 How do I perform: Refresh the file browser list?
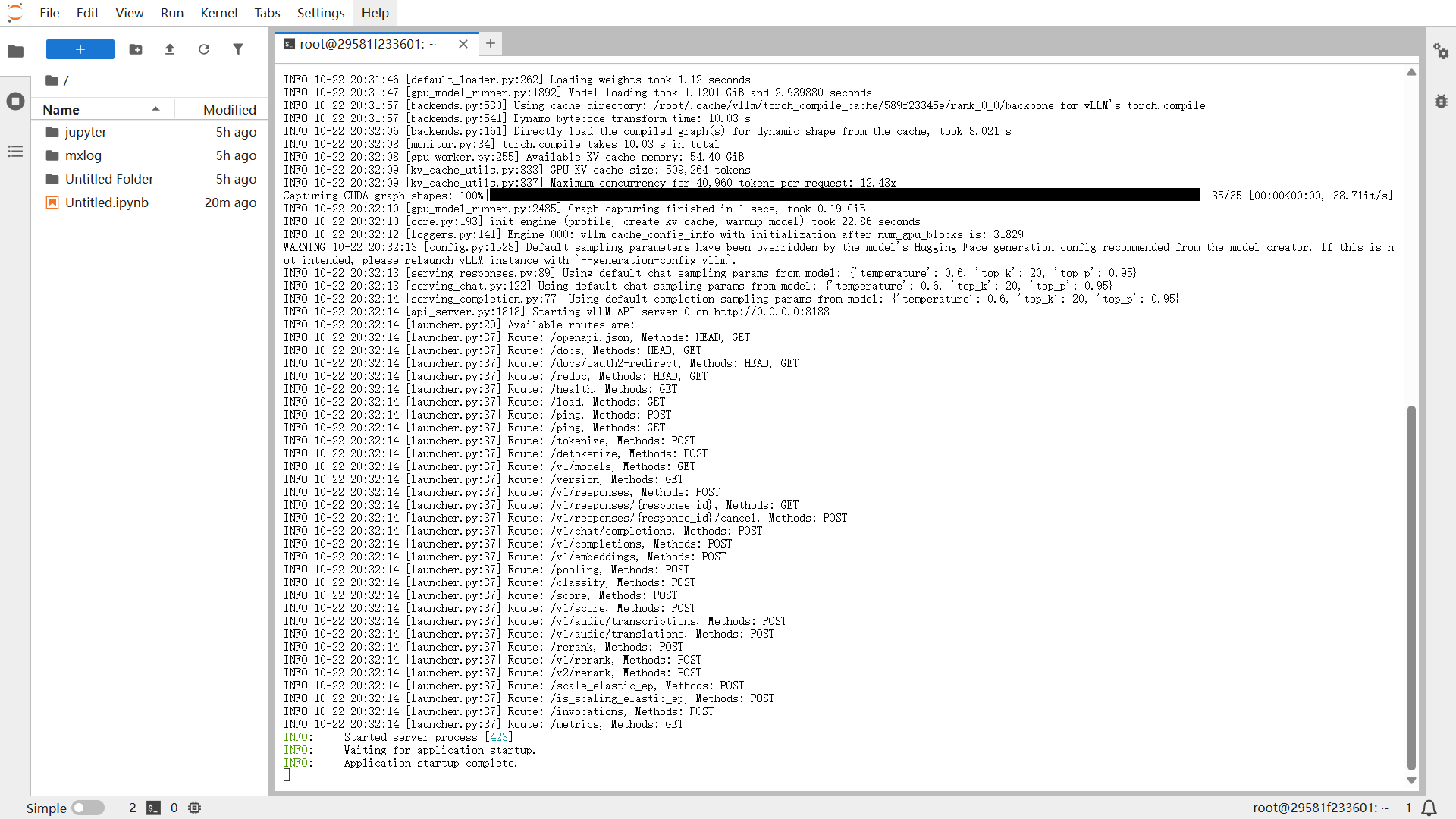tap(204, 49)
